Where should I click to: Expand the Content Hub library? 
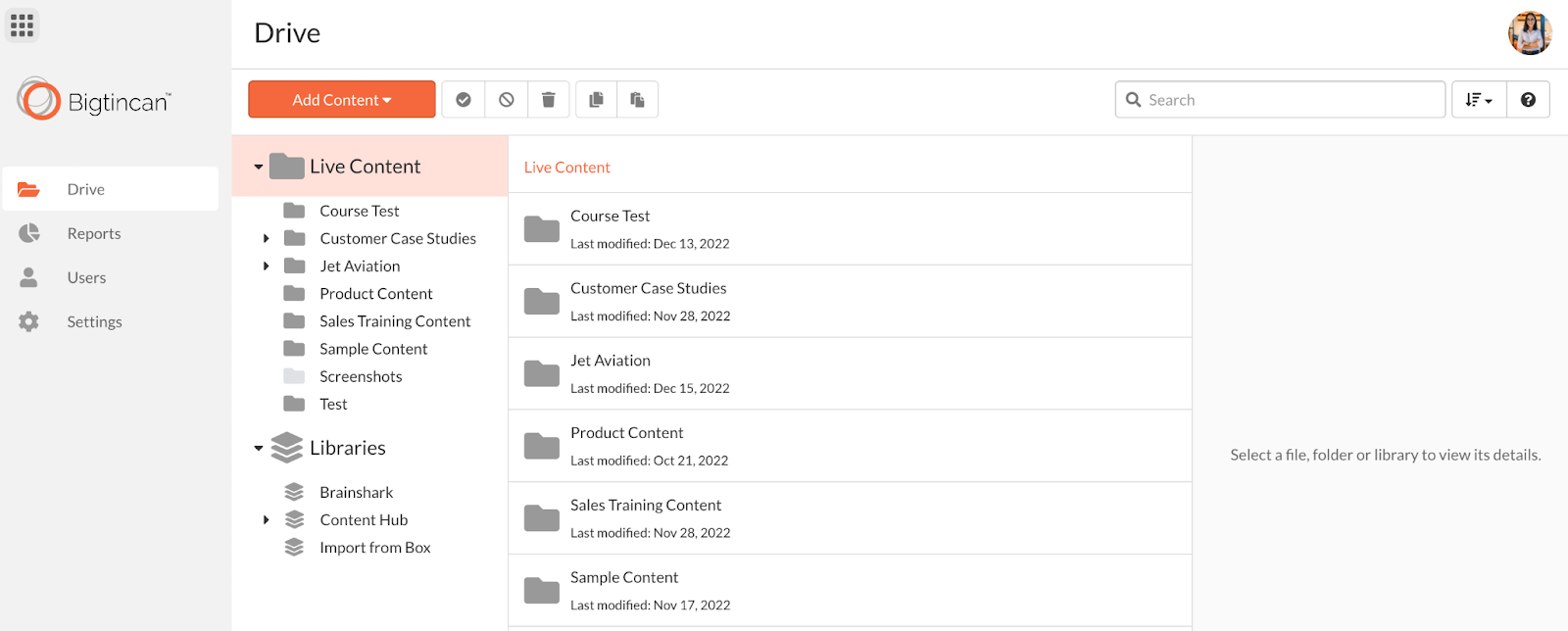pos(266,520)
